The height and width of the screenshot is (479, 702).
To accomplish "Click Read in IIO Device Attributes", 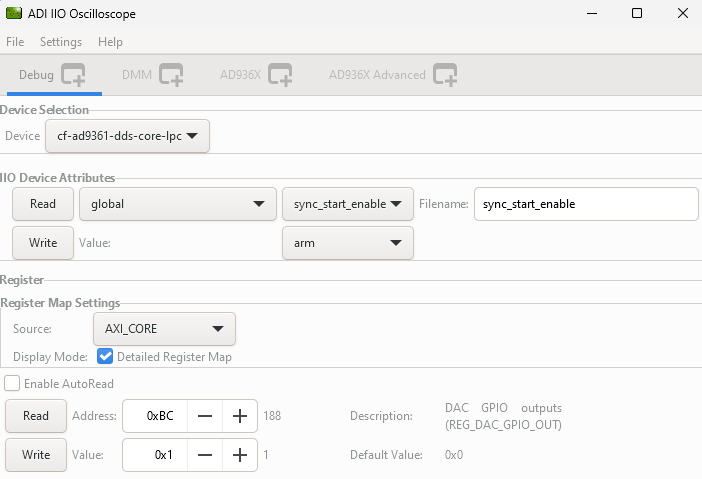I will point(43,204).
